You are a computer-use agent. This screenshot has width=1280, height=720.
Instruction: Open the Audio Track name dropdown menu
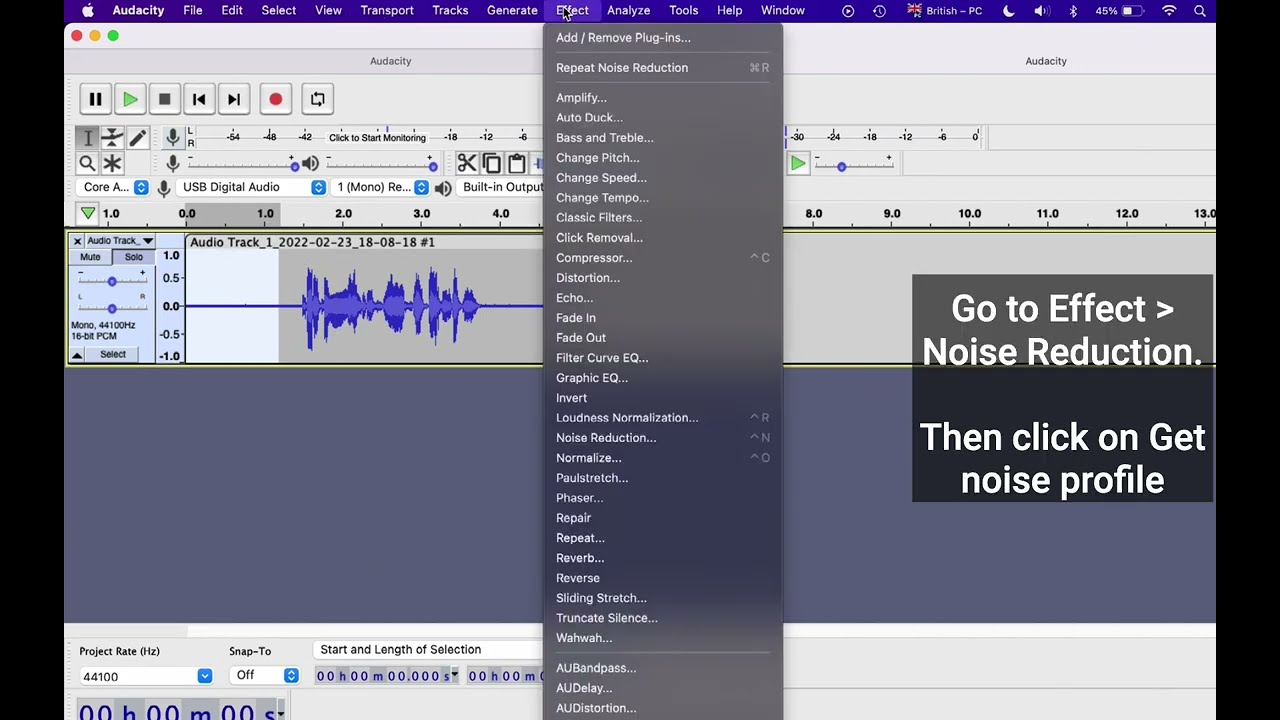(119, 241)
